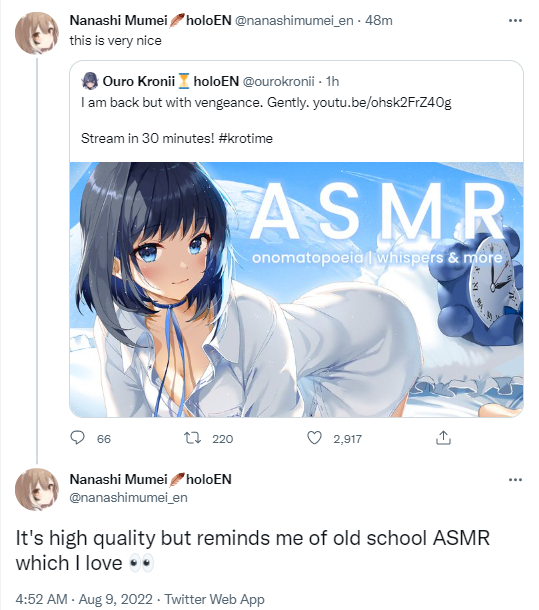Like the tweet with heart icon
Screen dimensions: 539x610
click(x=314, y=438)
